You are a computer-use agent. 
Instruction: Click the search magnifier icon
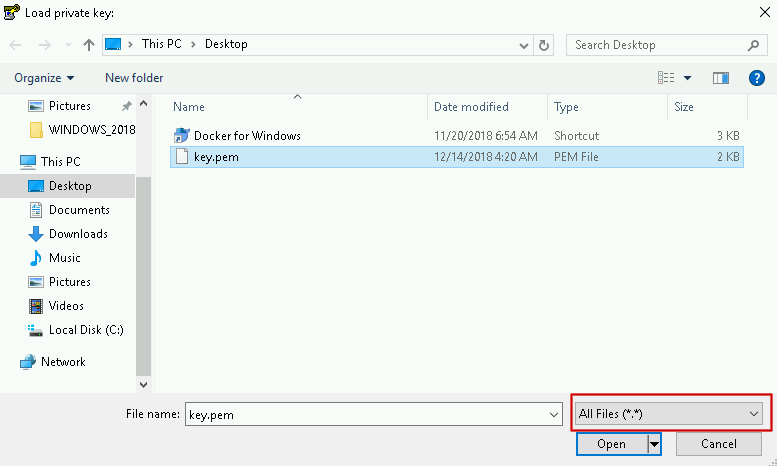[753, 45]
